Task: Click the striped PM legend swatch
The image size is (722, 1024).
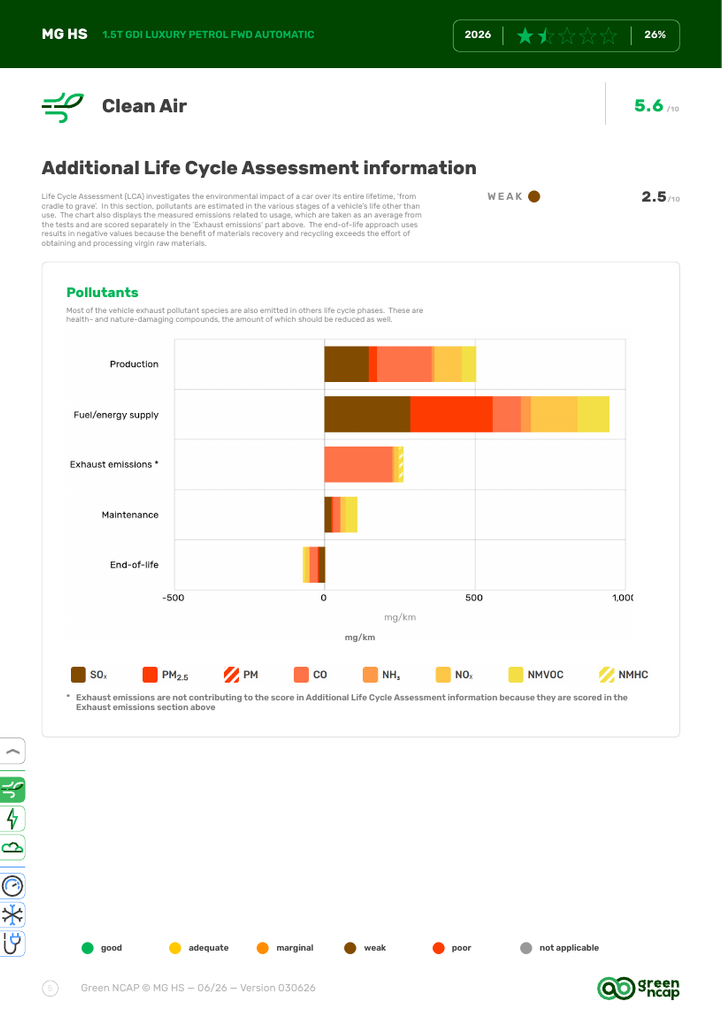Action: pyautogui.click(x=231, y=675)
